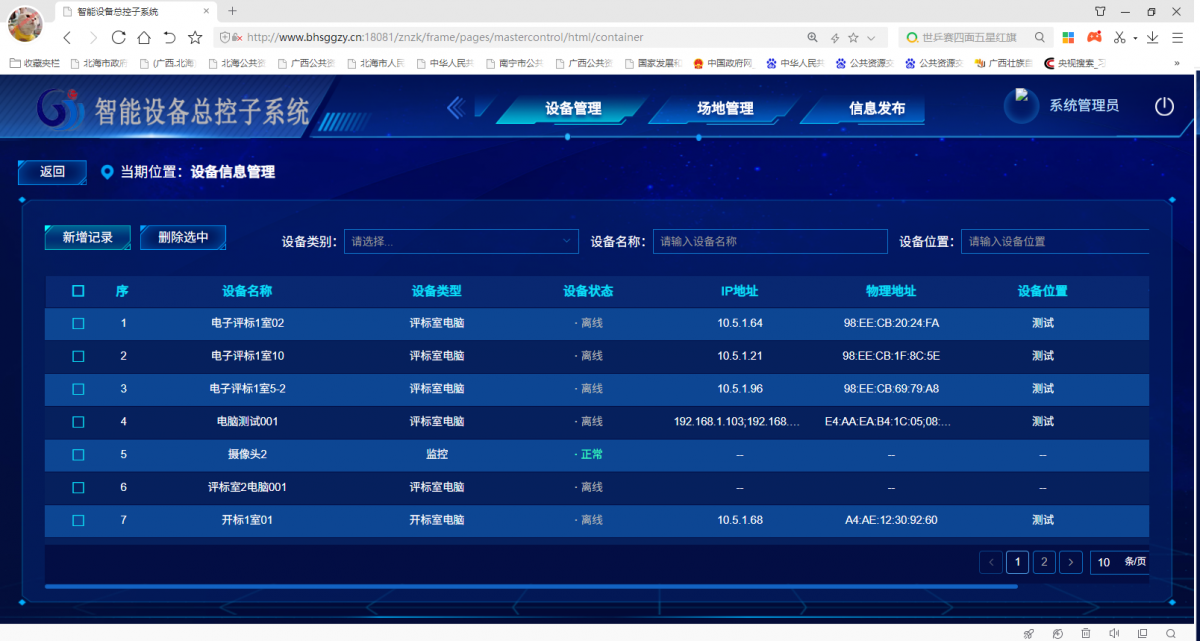Click the system administrator avatar
Screen dimensions: 1200x641
tap(1021, 106)
